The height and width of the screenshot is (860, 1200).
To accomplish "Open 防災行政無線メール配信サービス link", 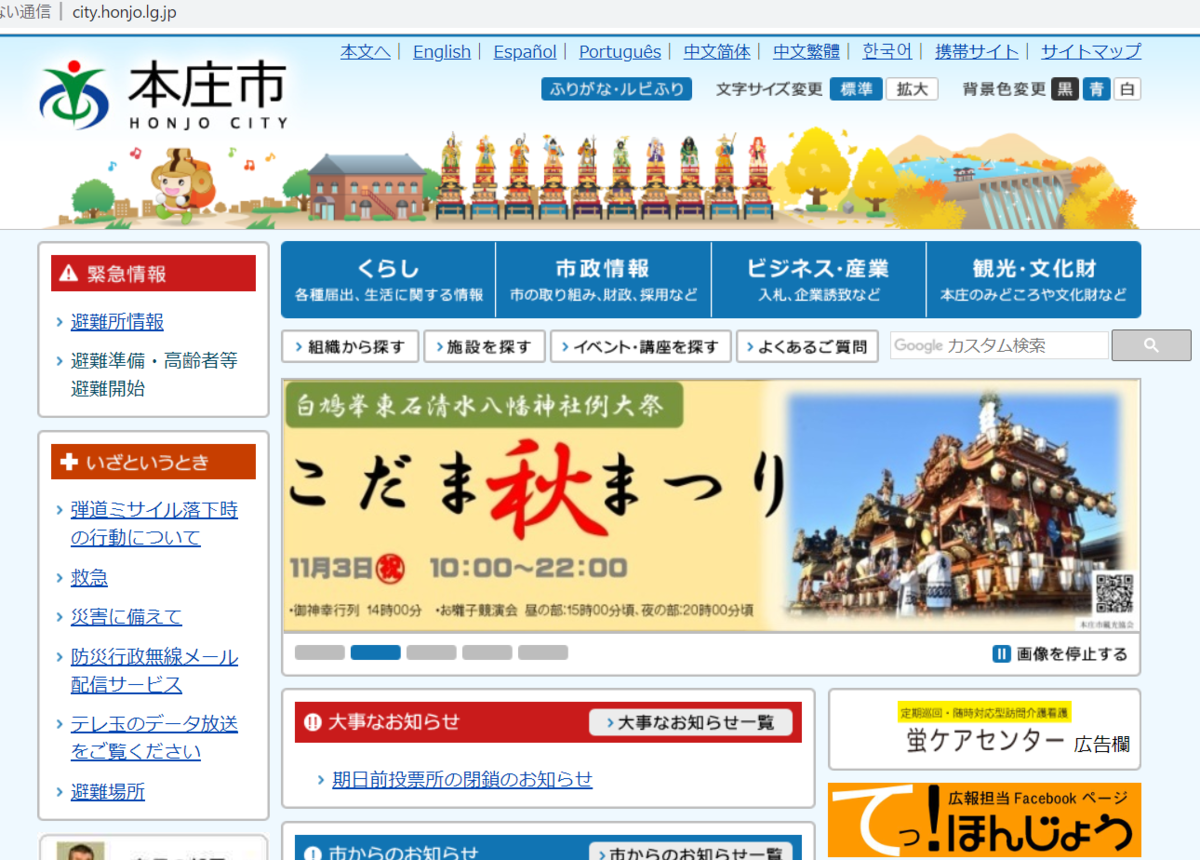I will (x=154, y=671).
